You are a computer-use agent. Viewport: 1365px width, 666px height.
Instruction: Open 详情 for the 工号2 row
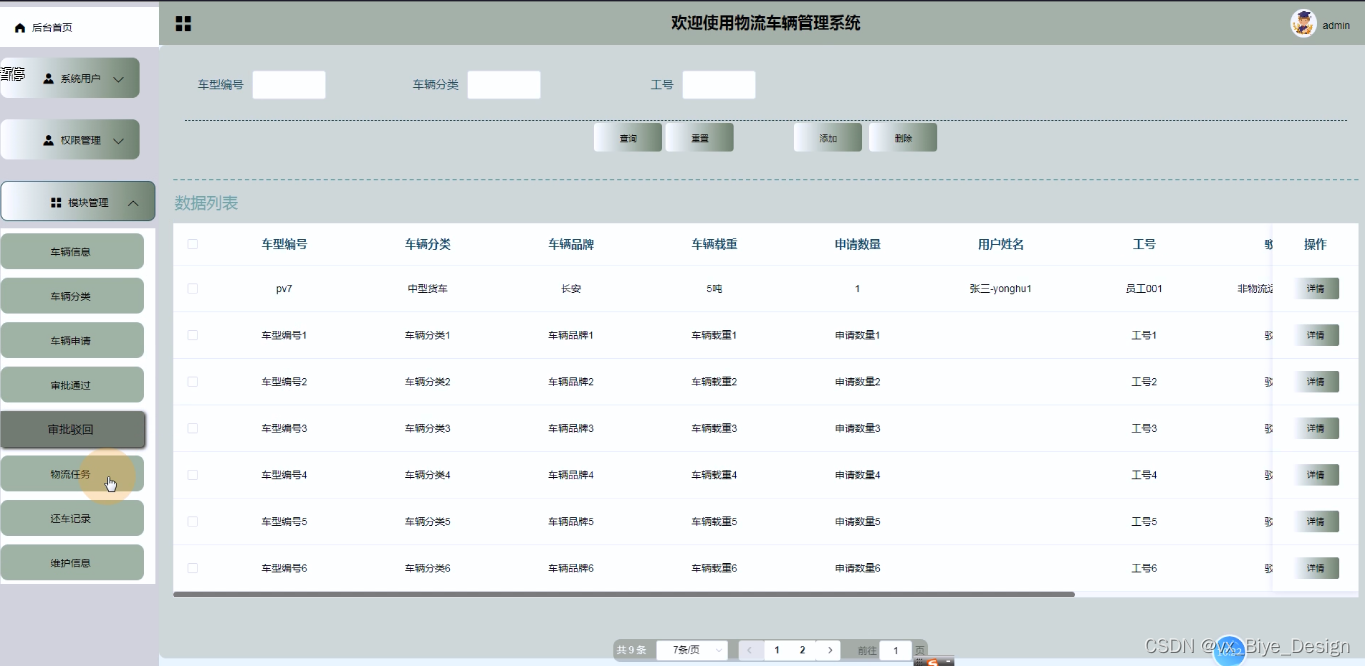[x=1316, y=381]
